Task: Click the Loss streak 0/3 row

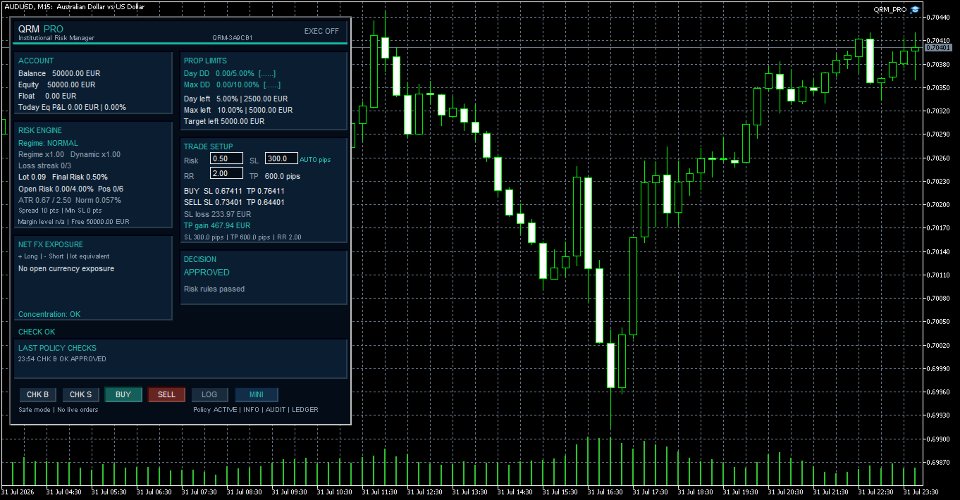Action: click(x=45, y=166)
